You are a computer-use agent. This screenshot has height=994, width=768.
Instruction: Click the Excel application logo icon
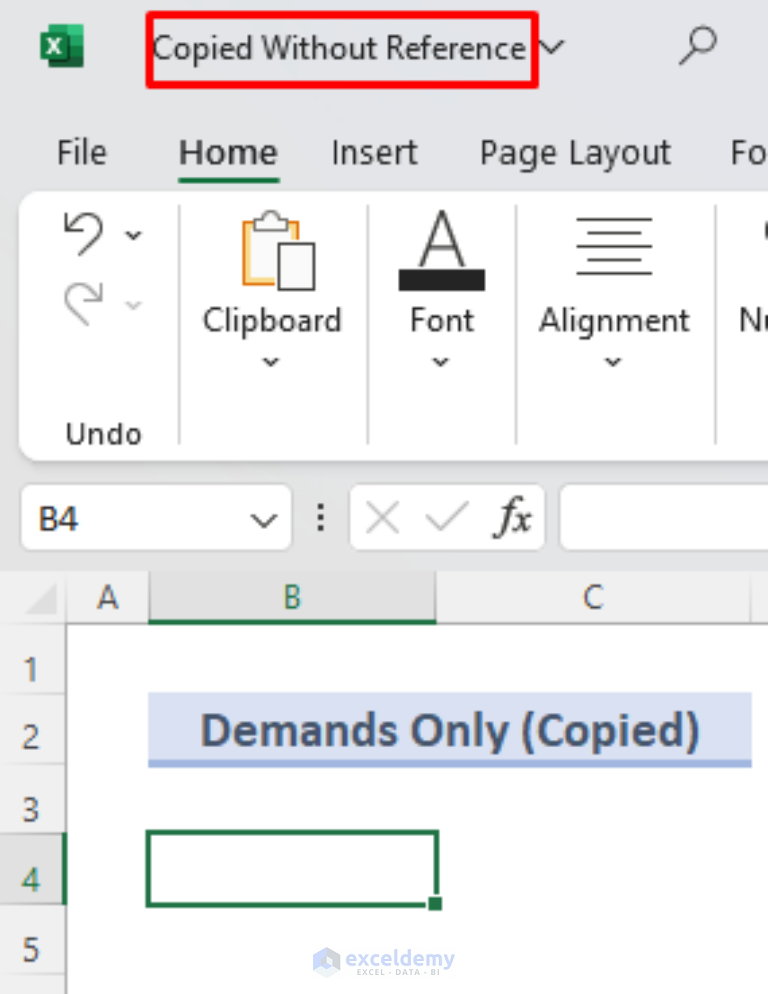(x=62, y=47)
